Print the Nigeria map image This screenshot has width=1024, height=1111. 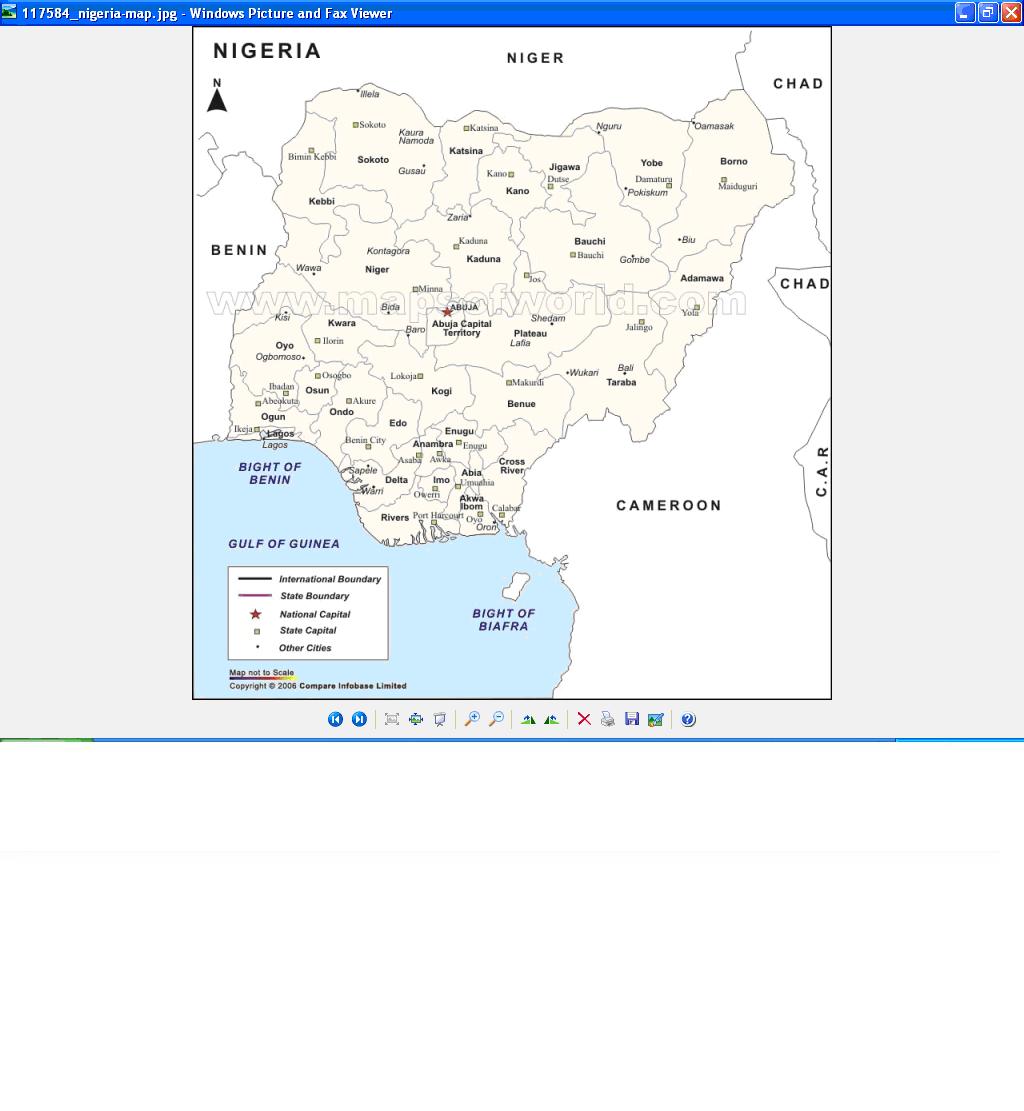(608, 719)
